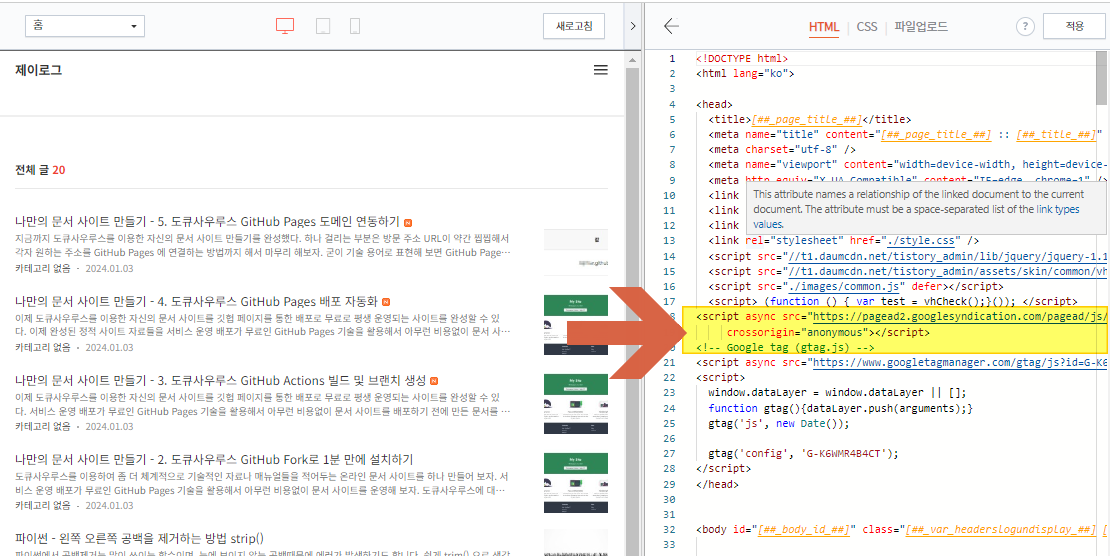Open help question mark icon
Image resolution: width=1110 pixels, height=556 pixels.
(1025, 27)
